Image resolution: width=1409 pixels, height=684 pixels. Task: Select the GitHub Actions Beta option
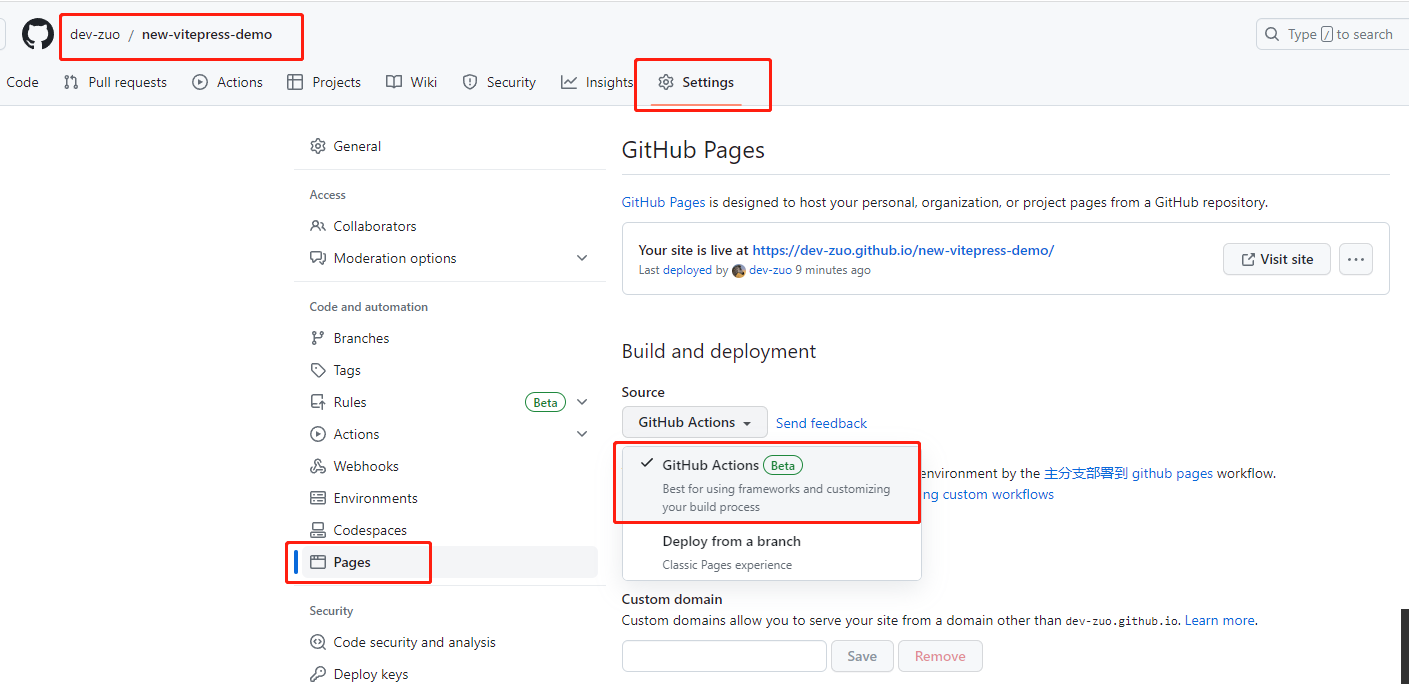[772, 484]
